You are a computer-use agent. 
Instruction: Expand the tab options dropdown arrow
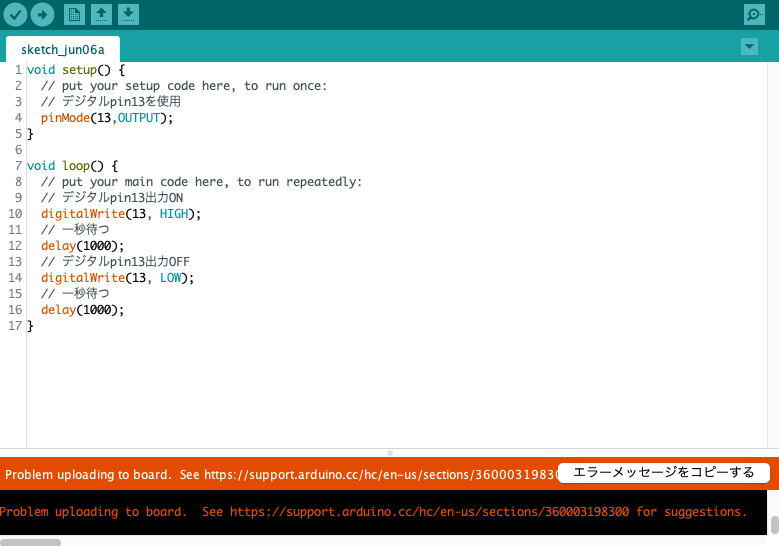pos(749,47)
